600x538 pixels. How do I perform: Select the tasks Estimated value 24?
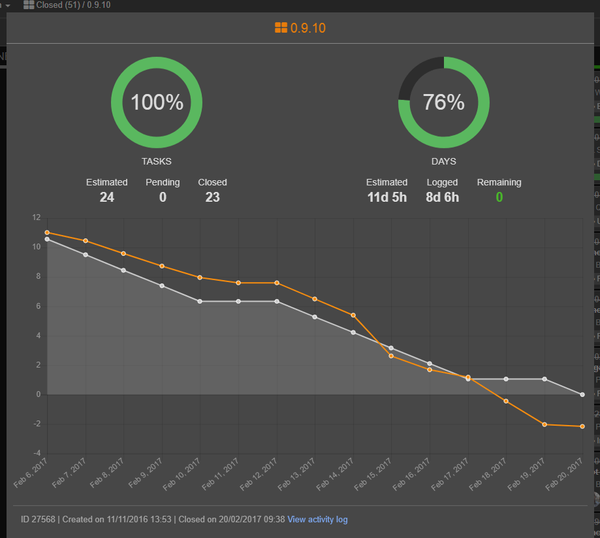pyautogui.click(x=107, y=198)
